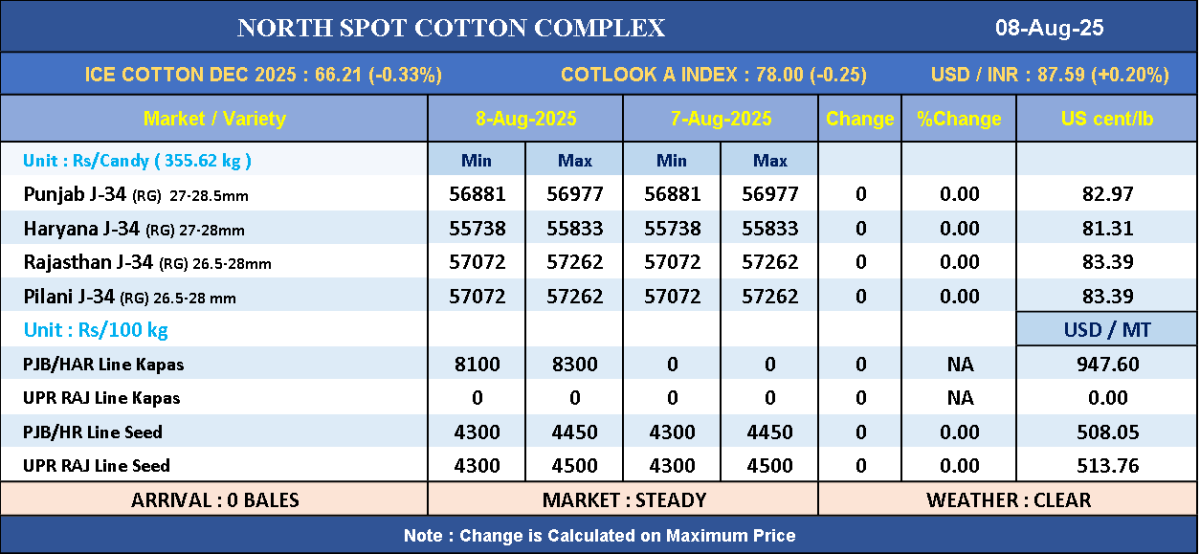Select the Market / Variety column header
This screenshot has width=1200, height=554.
click(214, 119)
